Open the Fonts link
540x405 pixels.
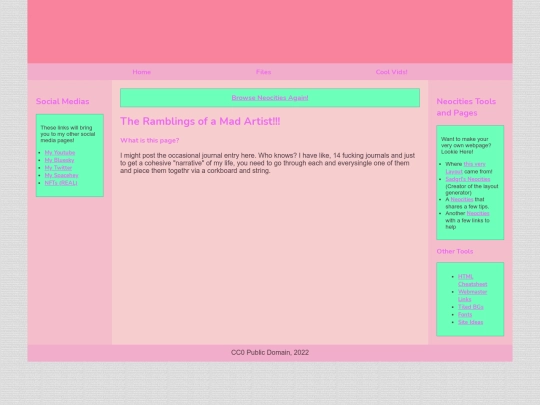pyautogui.click(x=465, y=314)
